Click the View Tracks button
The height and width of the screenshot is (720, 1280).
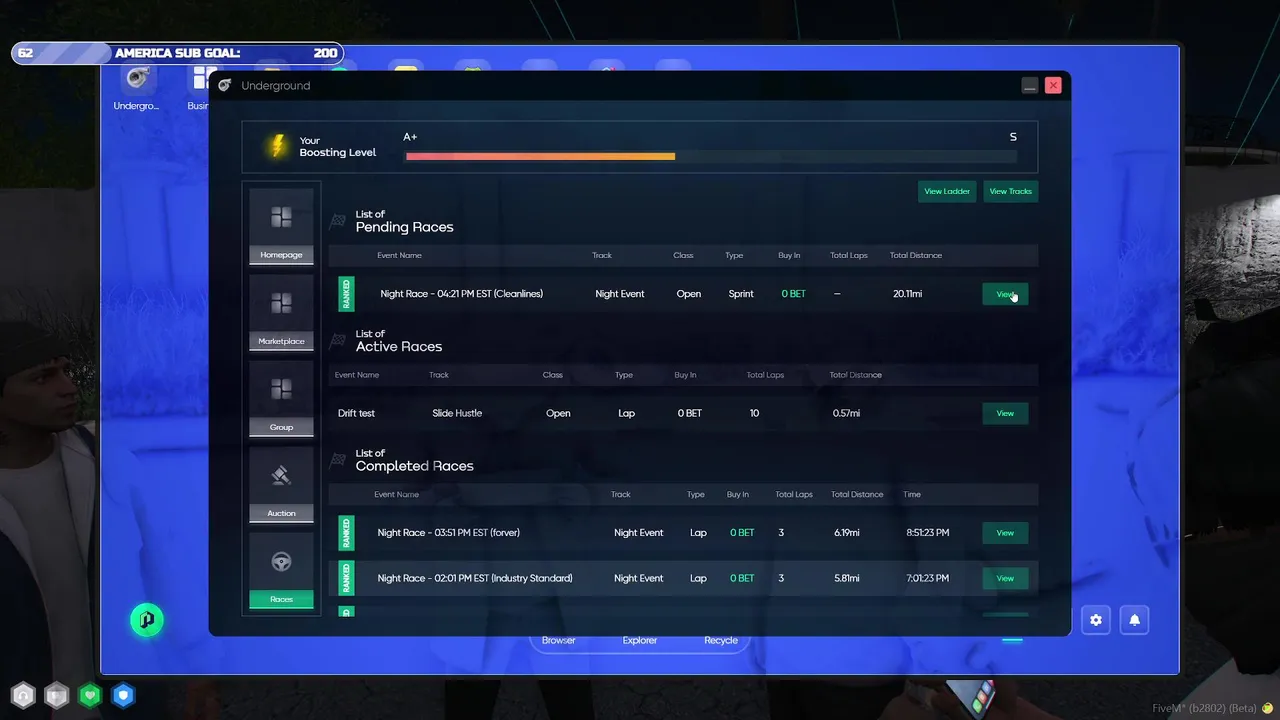[1011, 191]
